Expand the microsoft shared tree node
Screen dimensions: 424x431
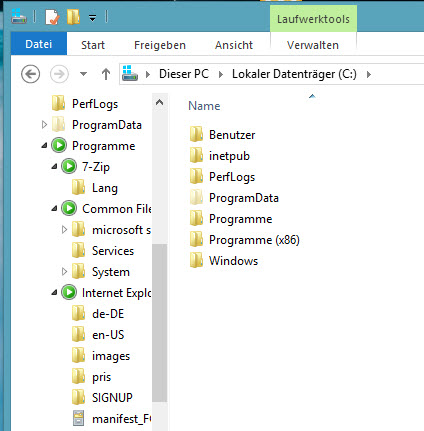click(x=64, y=230)
